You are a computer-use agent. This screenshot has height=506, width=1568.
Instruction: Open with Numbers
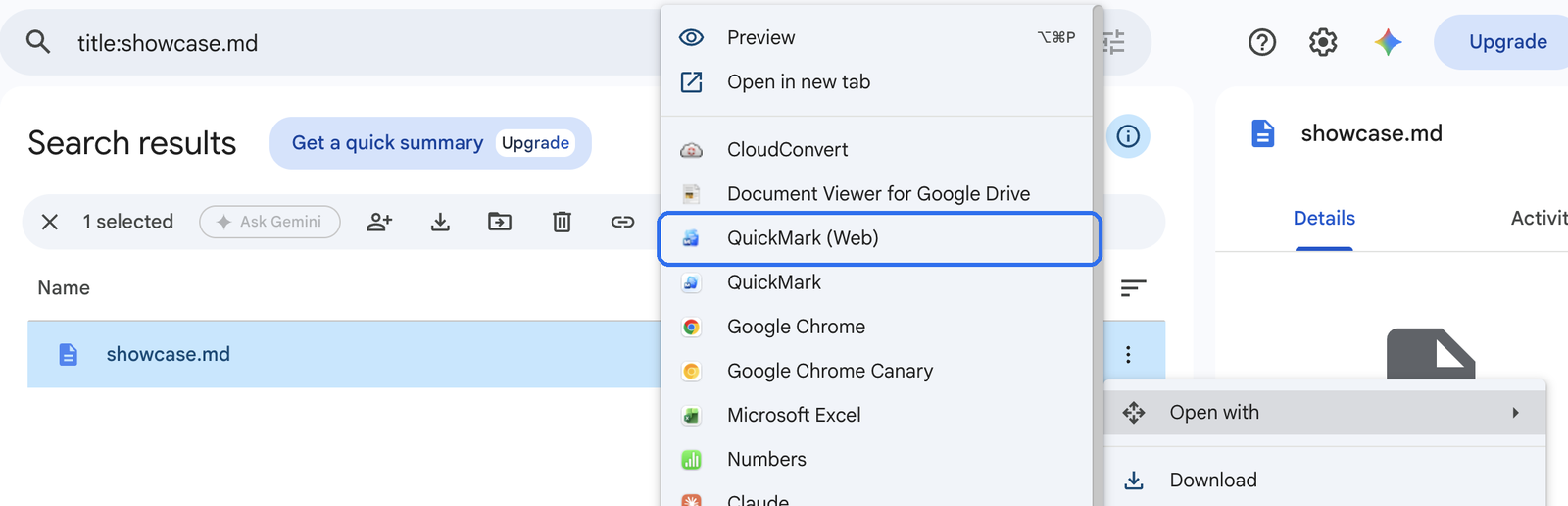coord(877,459)
